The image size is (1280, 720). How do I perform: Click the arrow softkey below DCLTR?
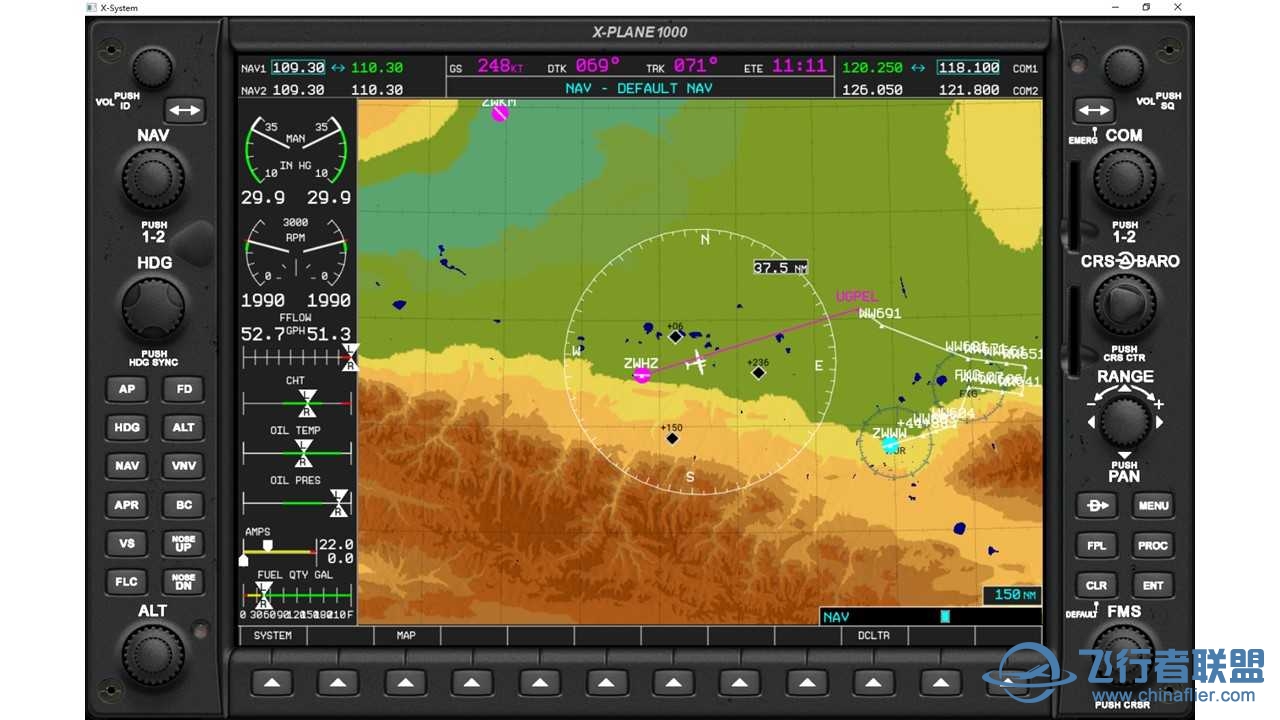873,683
